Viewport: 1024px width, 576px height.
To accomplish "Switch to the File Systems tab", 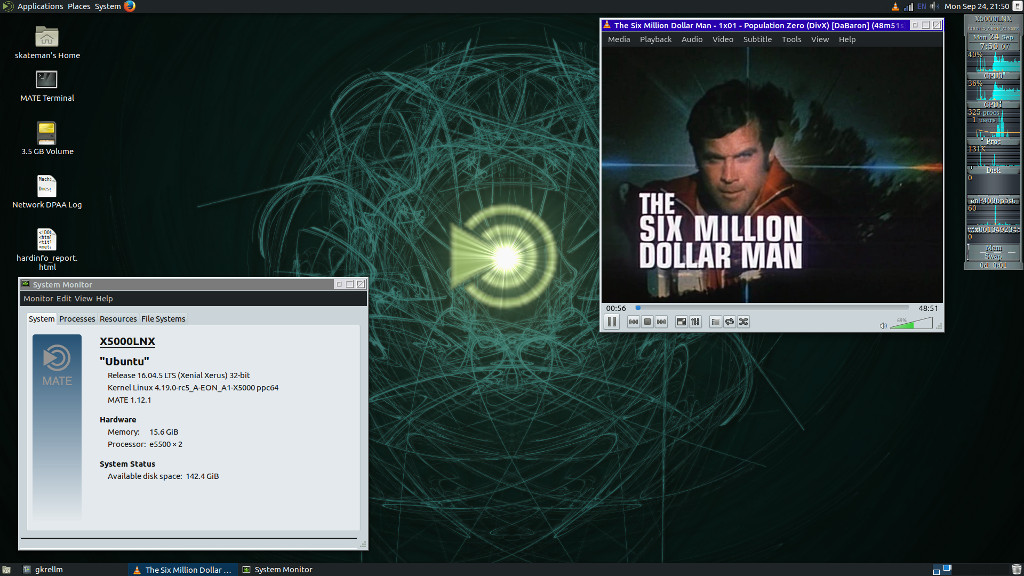I will pyautogui.click(x=163, y=319).
